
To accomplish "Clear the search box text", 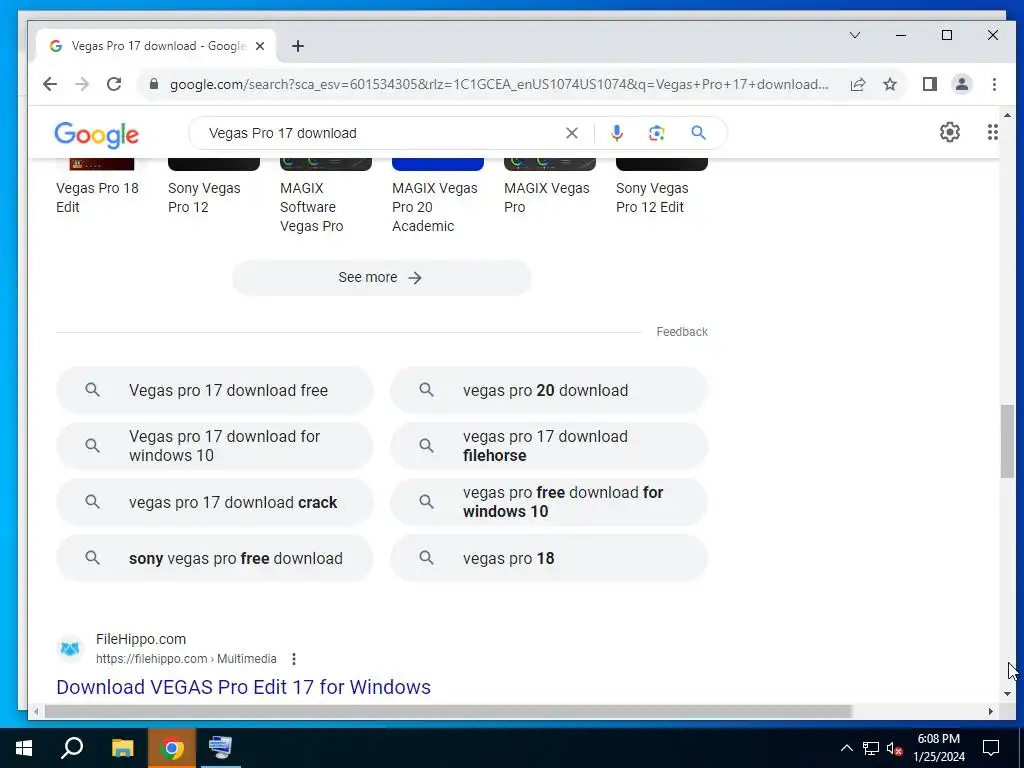I will tap(571, 133).
